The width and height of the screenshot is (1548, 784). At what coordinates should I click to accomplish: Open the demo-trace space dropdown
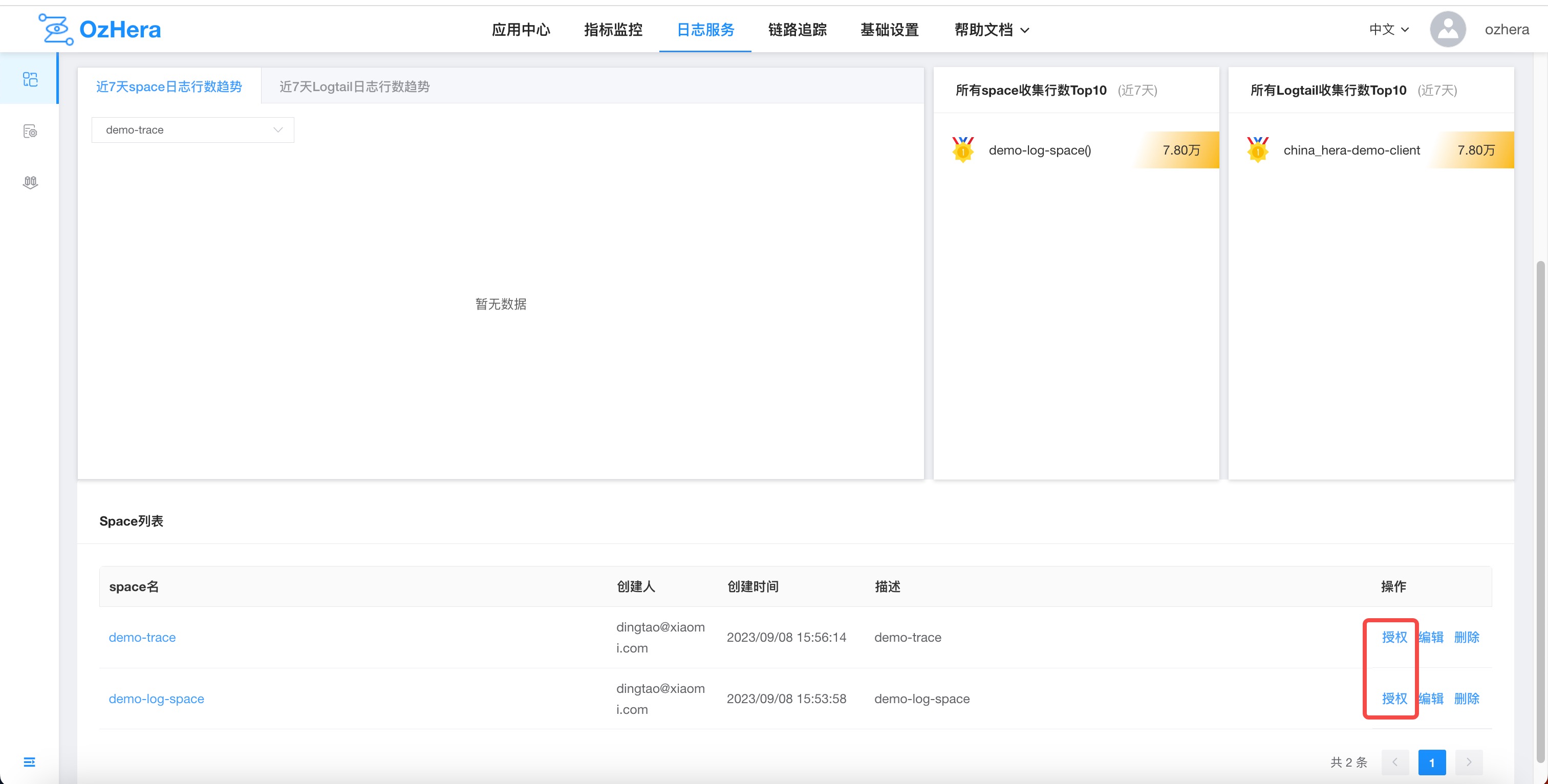(192, 130)
